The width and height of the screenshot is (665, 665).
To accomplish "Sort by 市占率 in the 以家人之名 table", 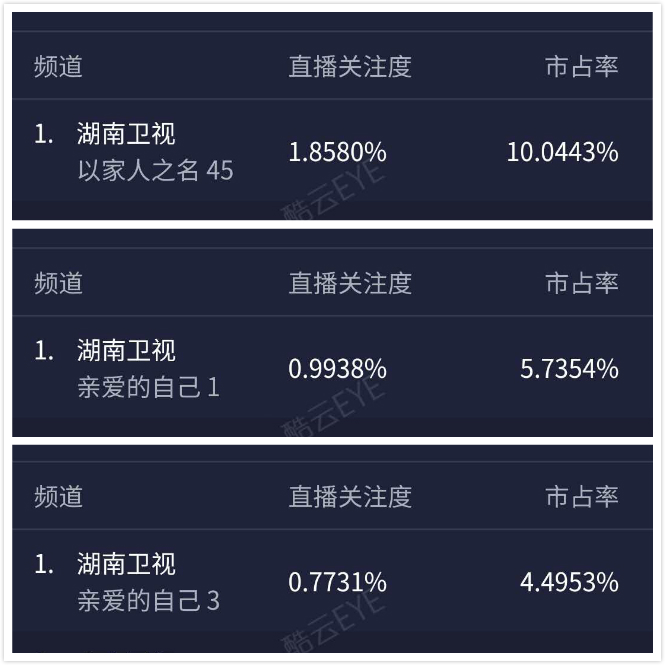I will click(x=581, y=67).
